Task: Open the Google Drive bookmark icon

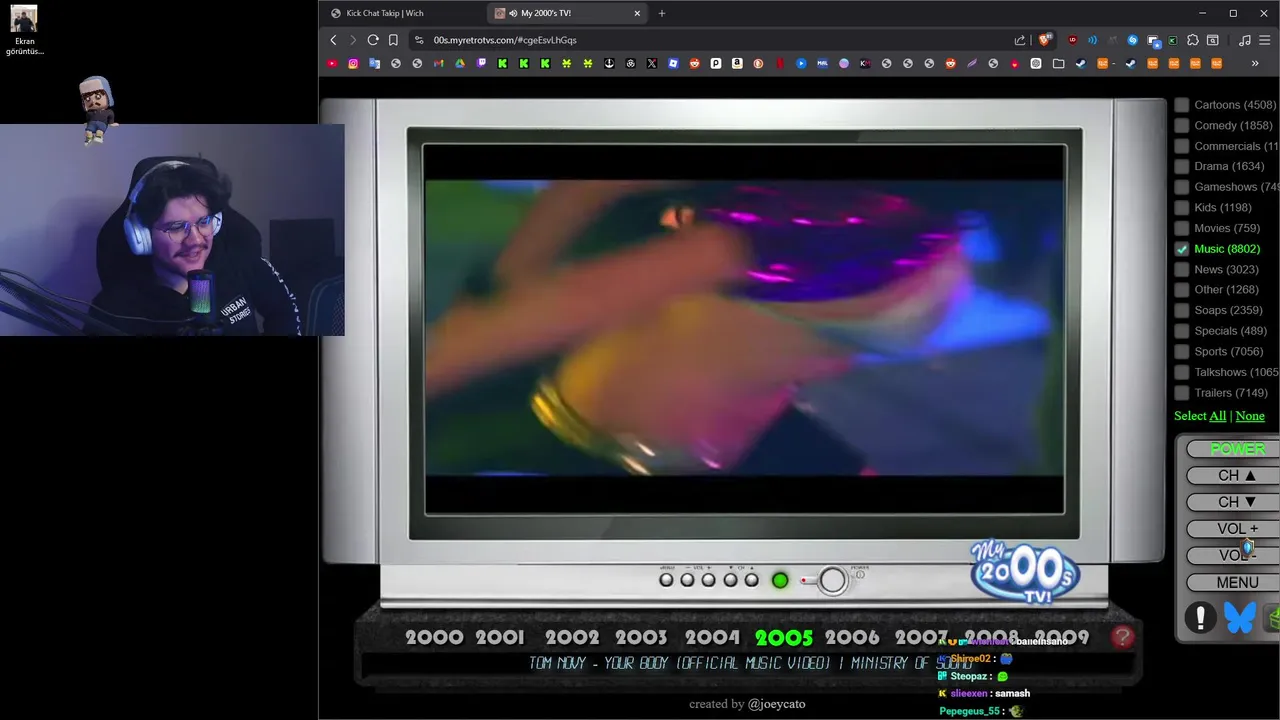Action: 460,63
